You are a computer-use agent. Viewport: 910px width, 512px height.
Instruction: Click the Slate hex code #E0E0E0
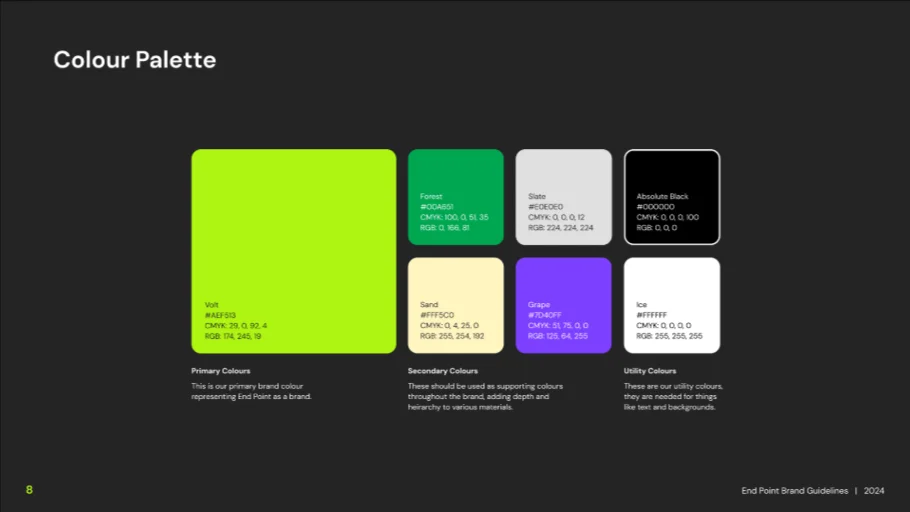pos(546,207)
